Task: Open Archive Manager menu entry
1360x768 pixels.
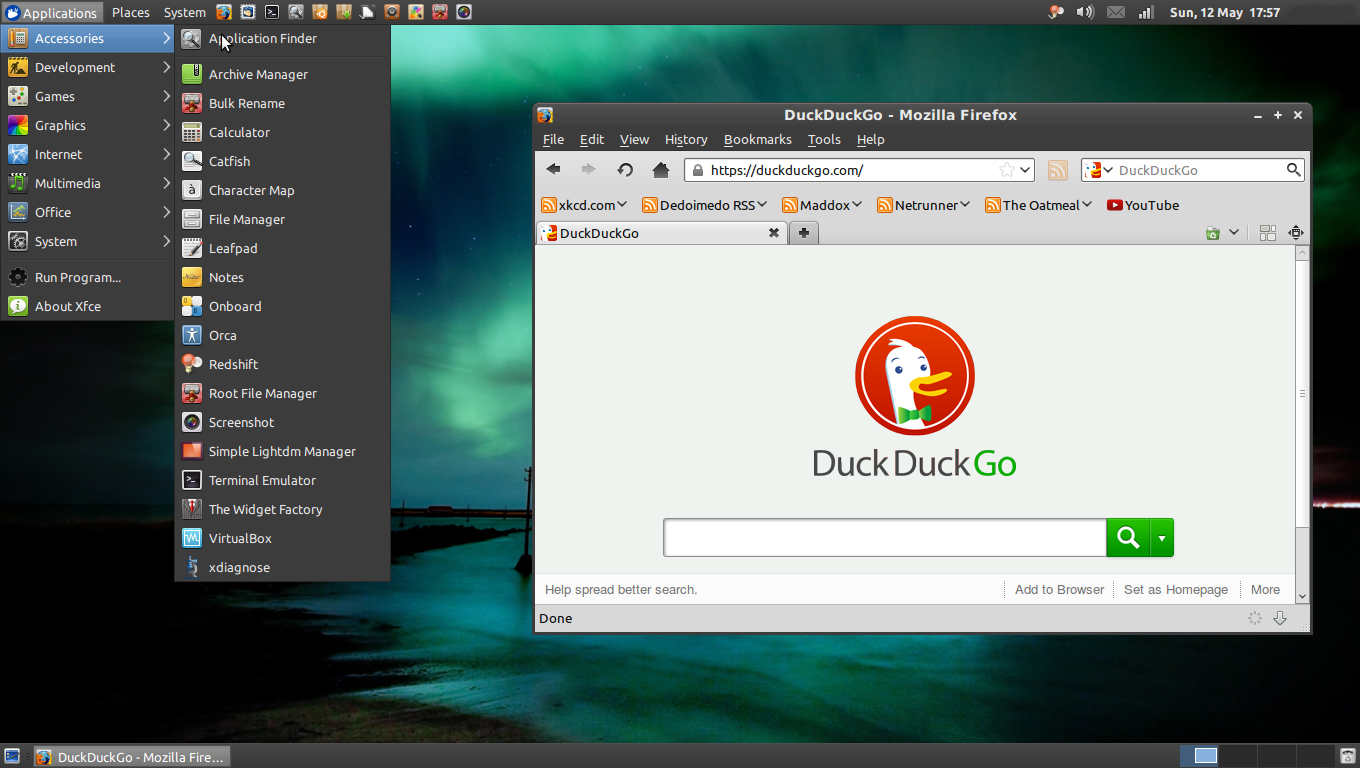Action: click(282, 74)
